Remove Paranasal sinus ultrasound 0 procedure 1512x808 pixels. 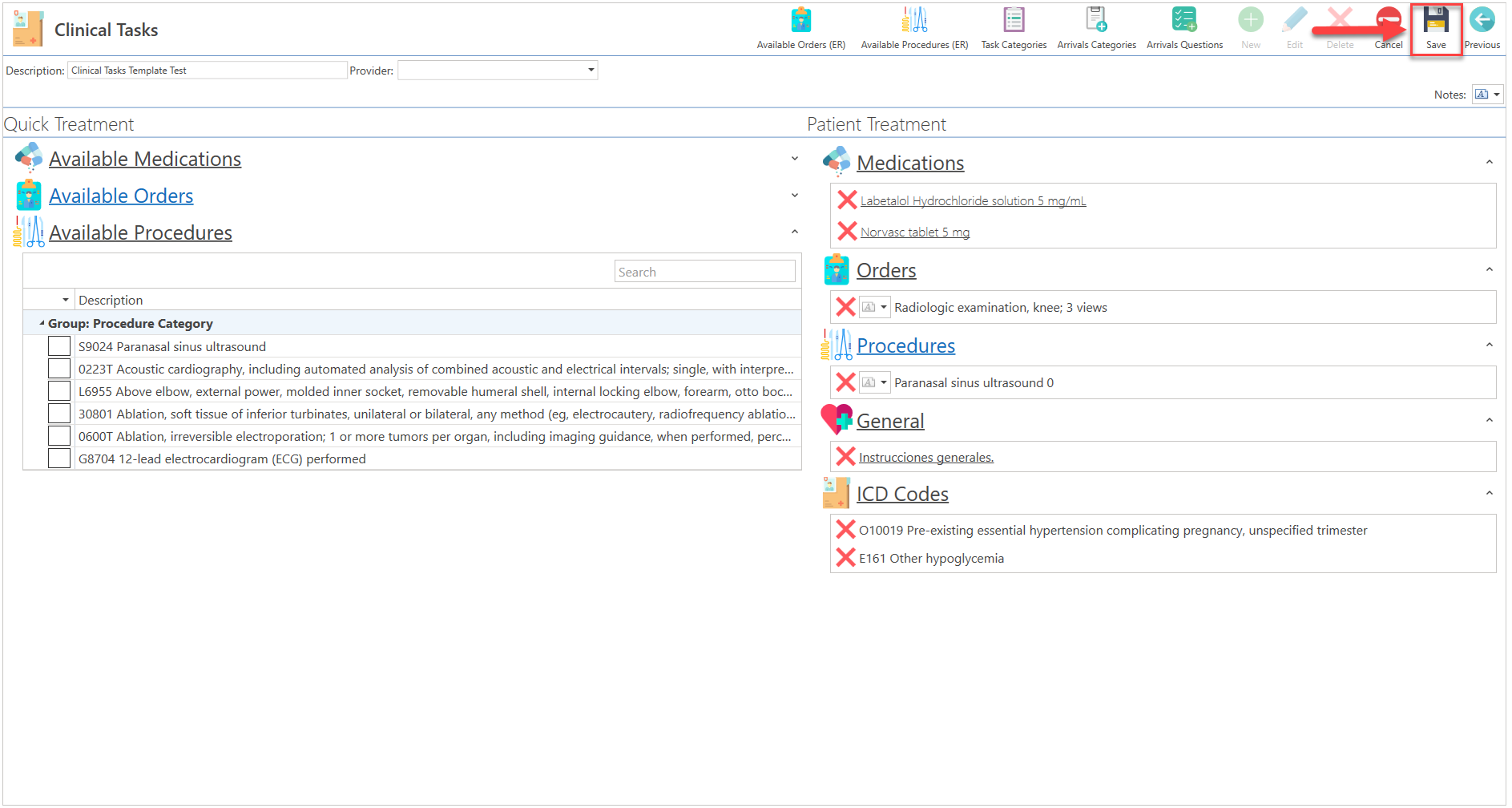845,382
